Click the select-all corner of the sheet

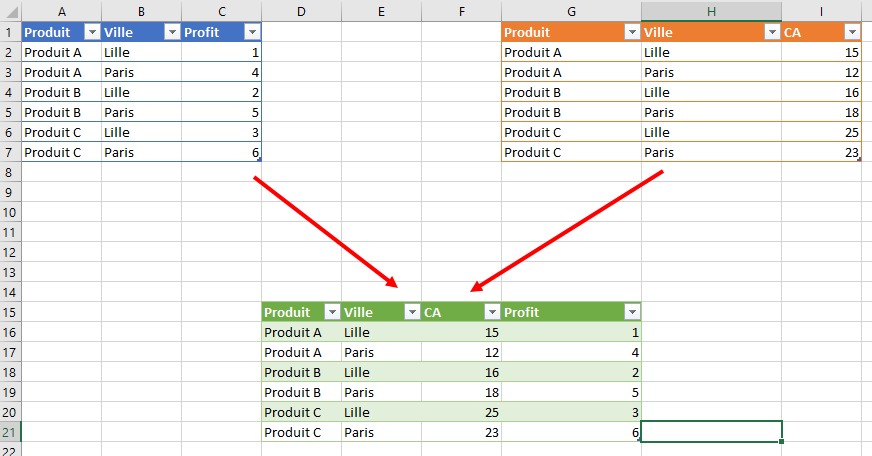tap(10, 11)
